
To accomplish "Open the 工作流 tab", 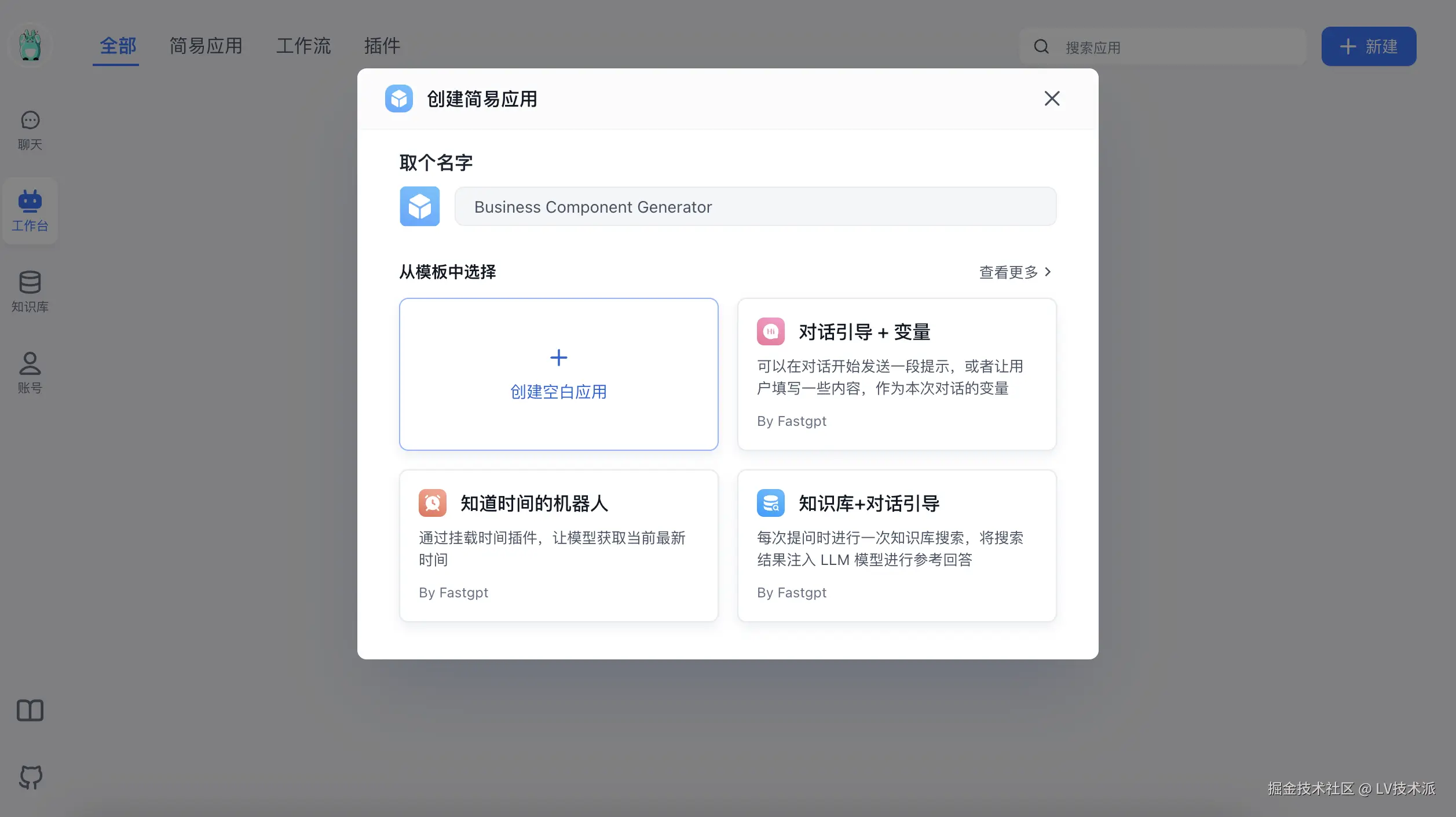I will click(x=303, y=46).
